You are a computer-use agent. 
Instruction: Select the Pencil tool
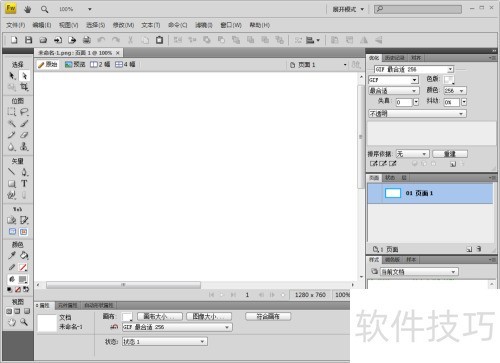(x=12, y=135)
